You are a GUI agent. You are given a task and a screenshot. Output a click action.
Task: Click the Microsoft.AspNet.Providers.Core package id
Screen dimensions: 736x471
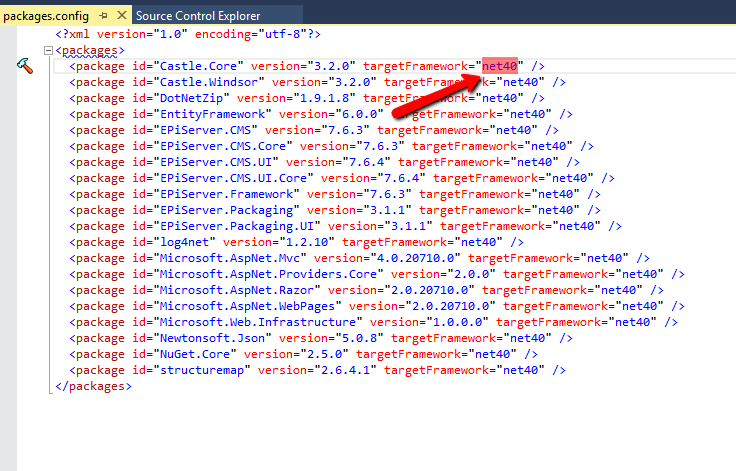268,274
